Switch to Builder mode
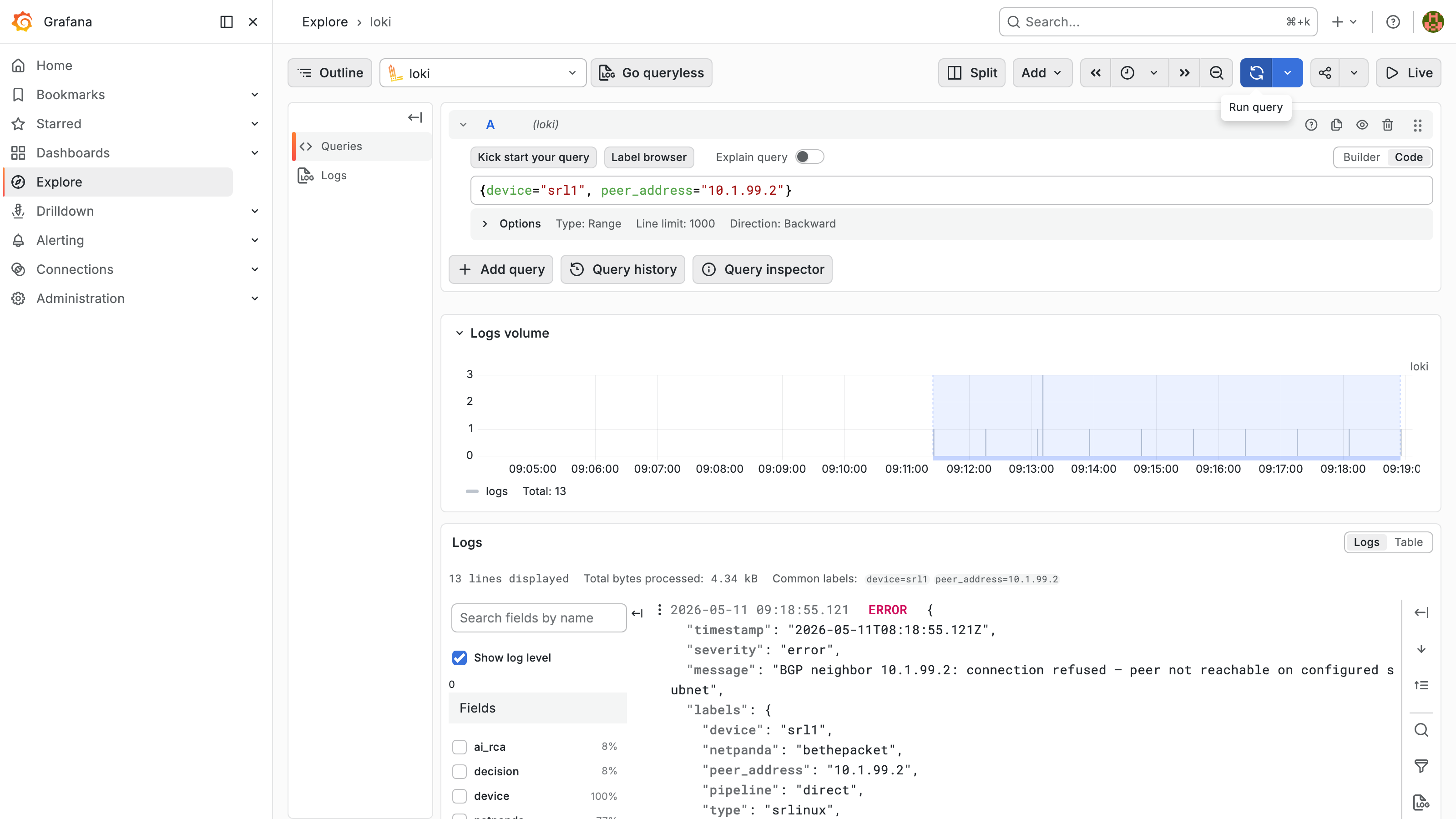 pos(1361,157)
